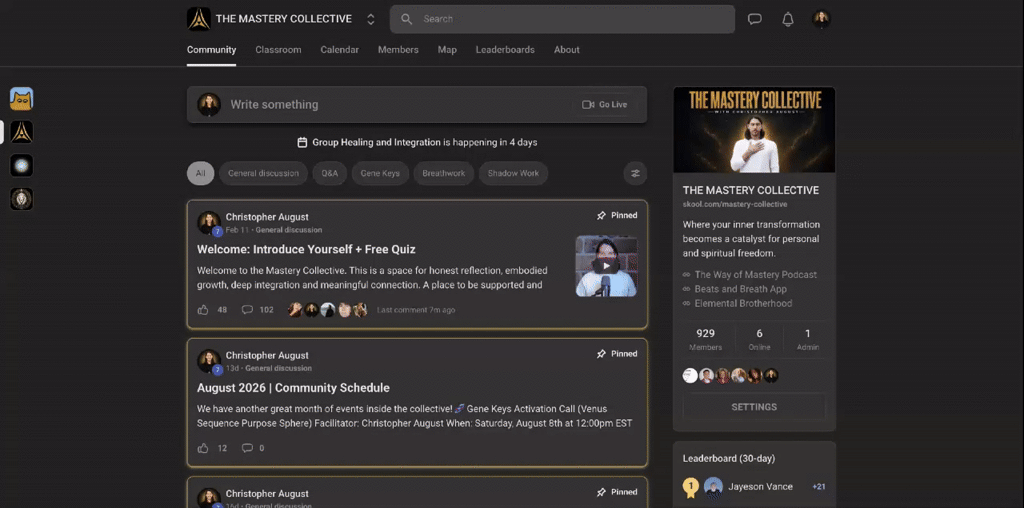This screenshot has height=508, width=1024.
Task: Switch to the Map tab
Action: pyautogui.click(x=447, y=50)
